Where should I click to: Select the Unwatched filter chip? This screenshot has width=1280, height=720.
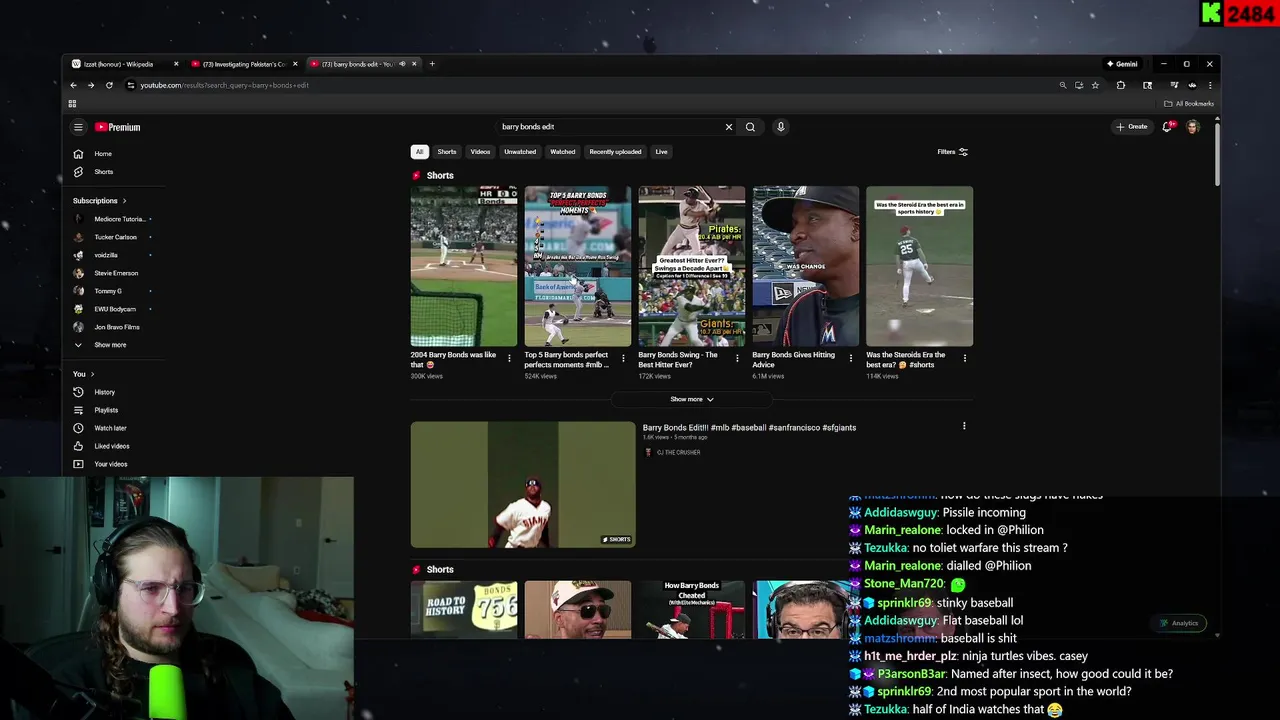(520, 152)
